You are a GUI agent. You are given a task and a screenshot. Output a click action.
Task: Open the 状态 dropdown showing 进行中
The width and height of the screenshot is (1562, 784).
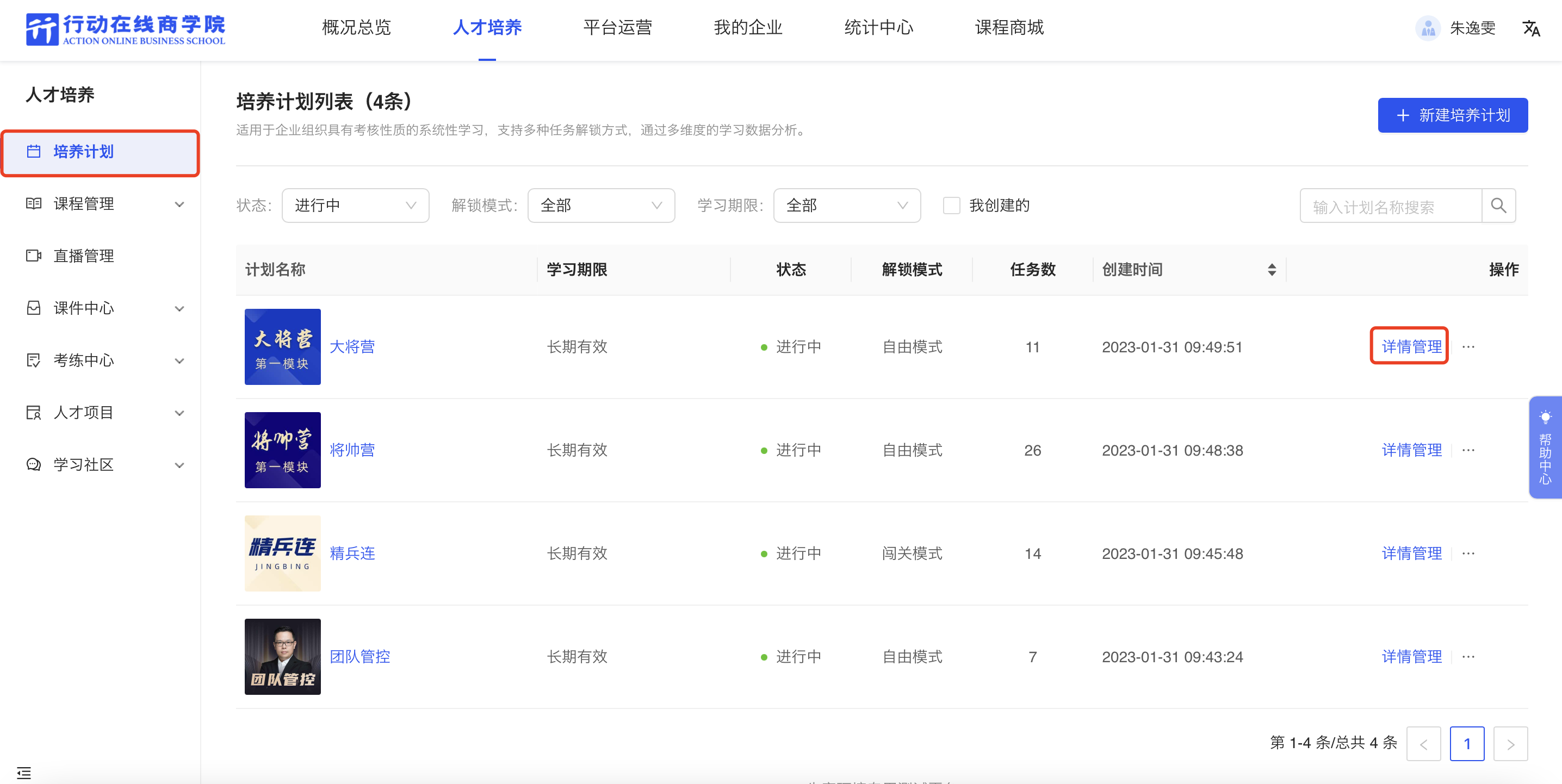tap(355, 206)
